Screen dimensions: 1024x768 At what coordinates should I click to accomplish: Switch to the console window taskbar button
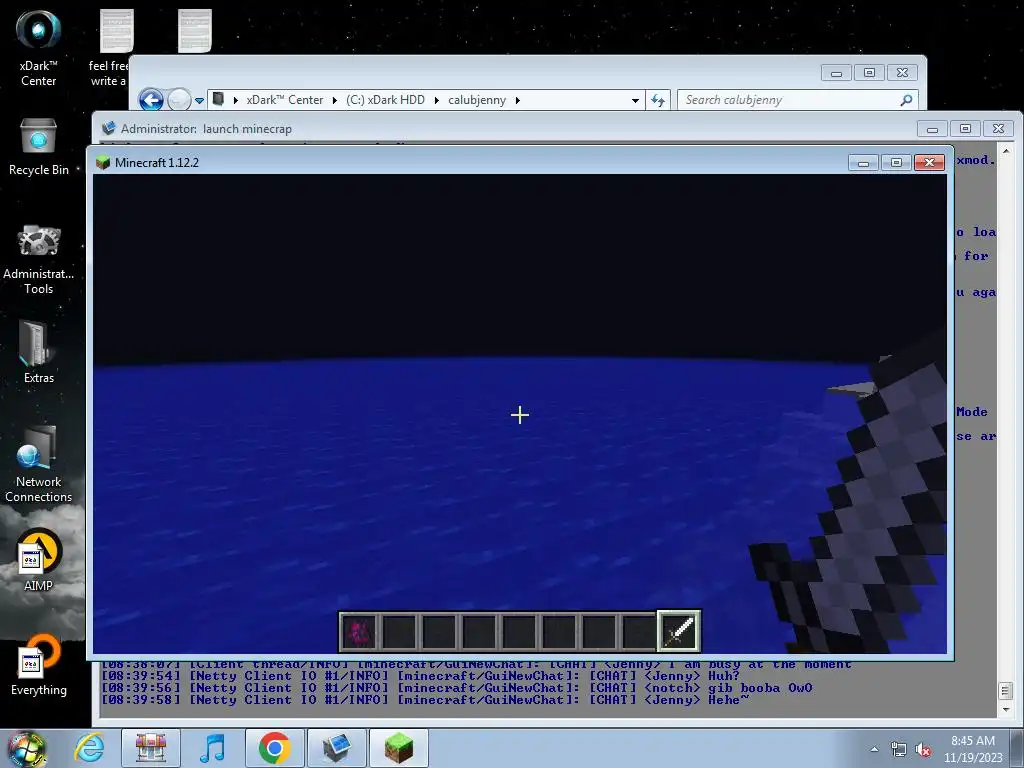coord(336,748)
